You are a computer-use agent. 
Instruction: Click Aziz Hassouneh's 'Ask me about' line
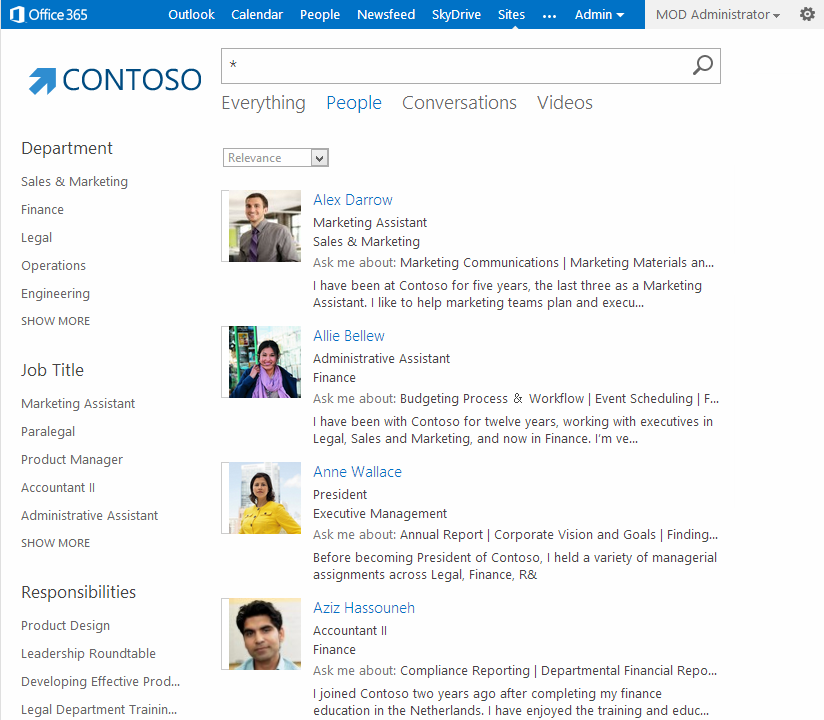coord(514,671)
